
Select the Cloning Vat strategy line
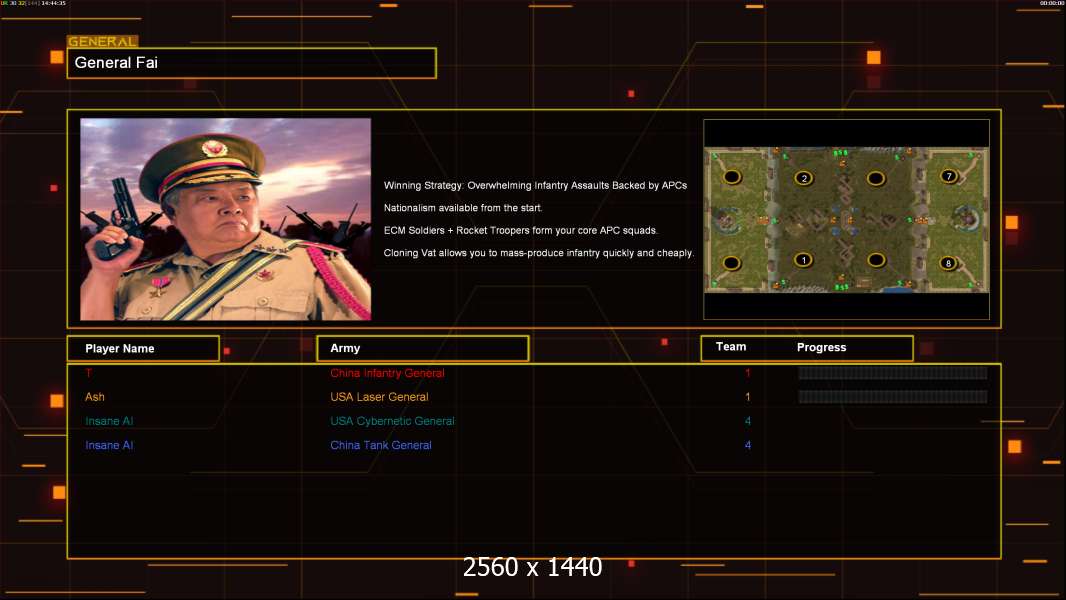click(x=538, y=253)
